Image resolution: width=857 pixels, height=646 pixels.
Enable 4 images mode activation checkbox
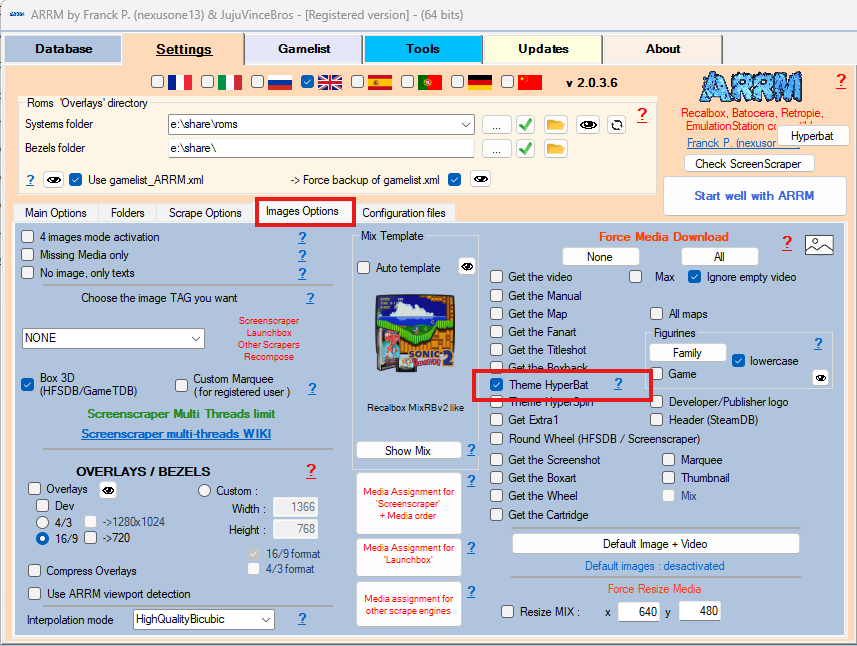click(28, 237)
